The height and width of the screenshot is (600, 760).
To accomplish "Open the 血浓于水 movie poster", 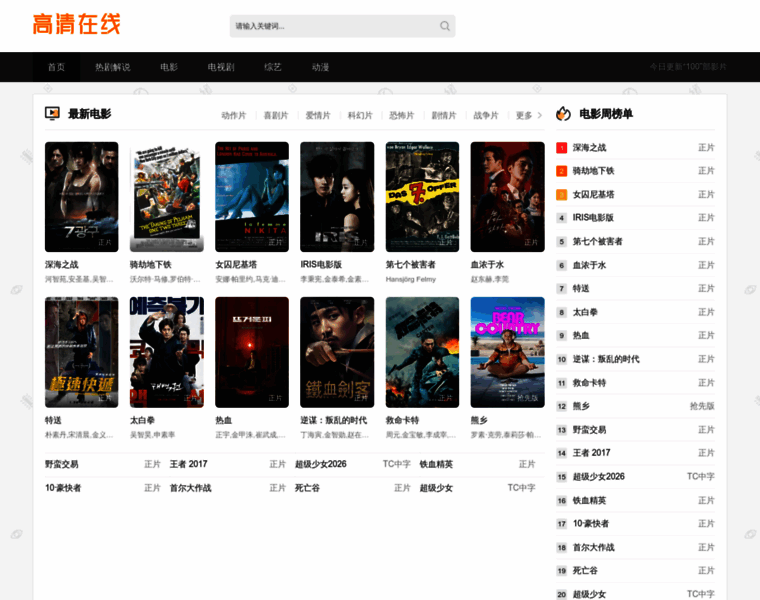I will (507, 197).
